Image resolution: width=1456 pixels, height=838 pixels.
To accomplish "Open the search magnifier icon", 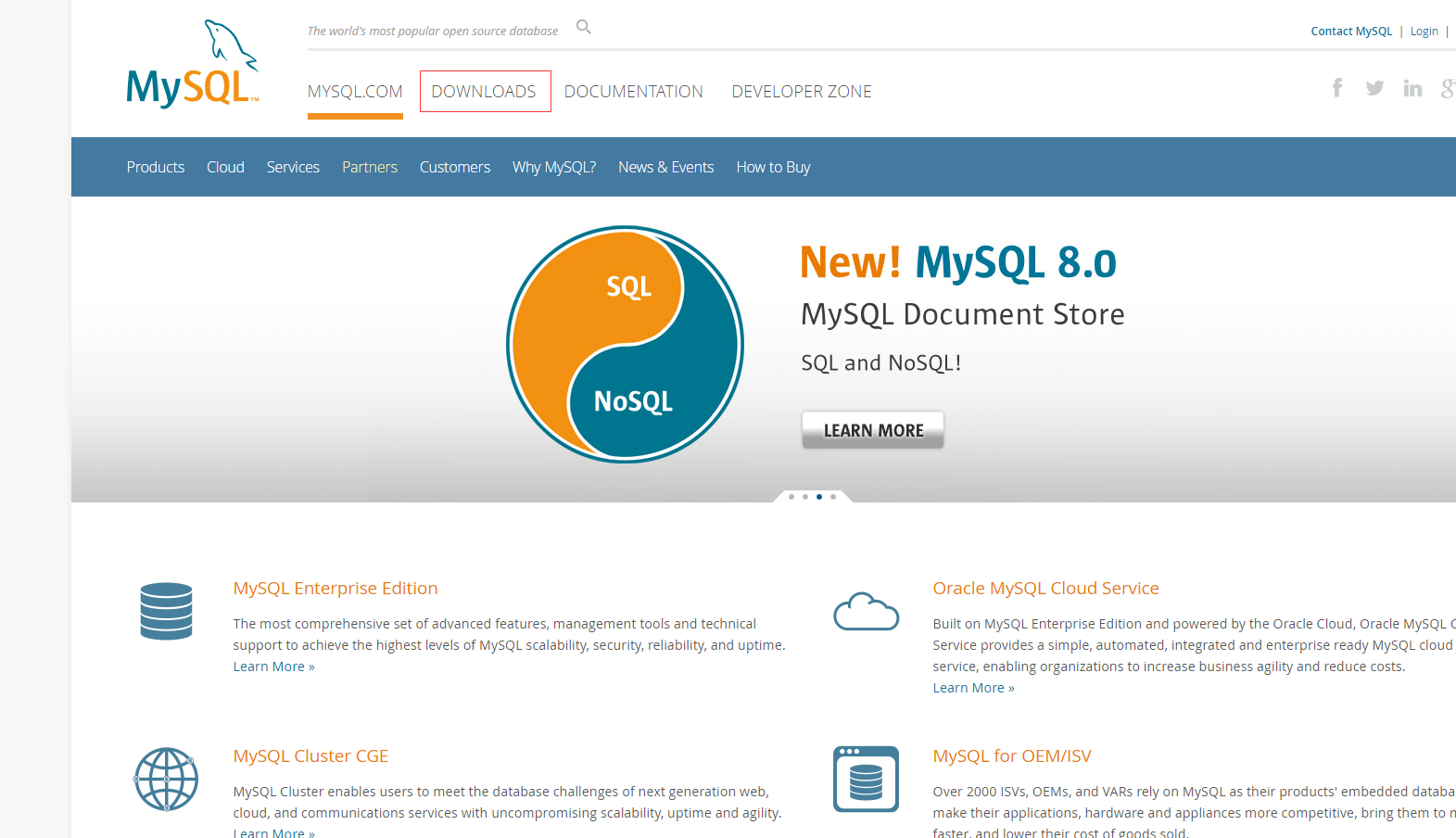I will point(584,27).
